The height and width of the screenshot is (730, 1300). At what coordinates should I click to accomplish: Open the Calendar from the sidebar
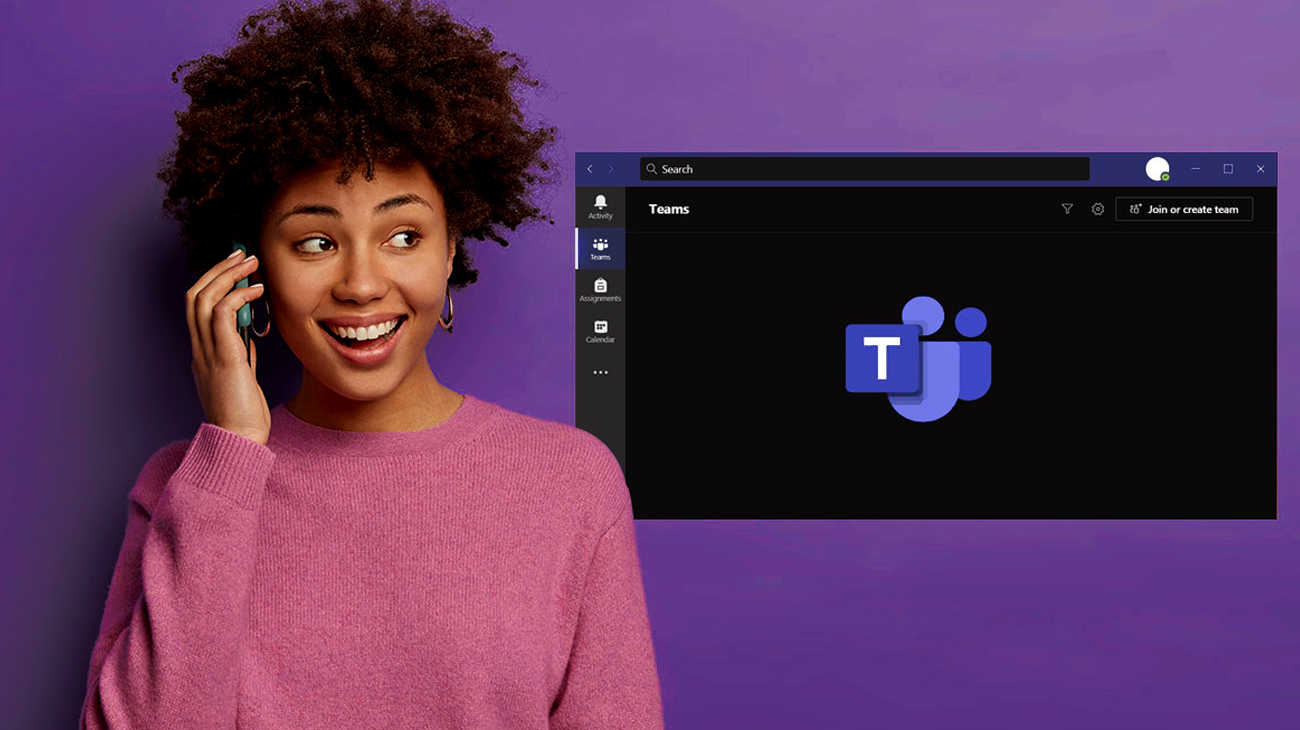(600, 332)
